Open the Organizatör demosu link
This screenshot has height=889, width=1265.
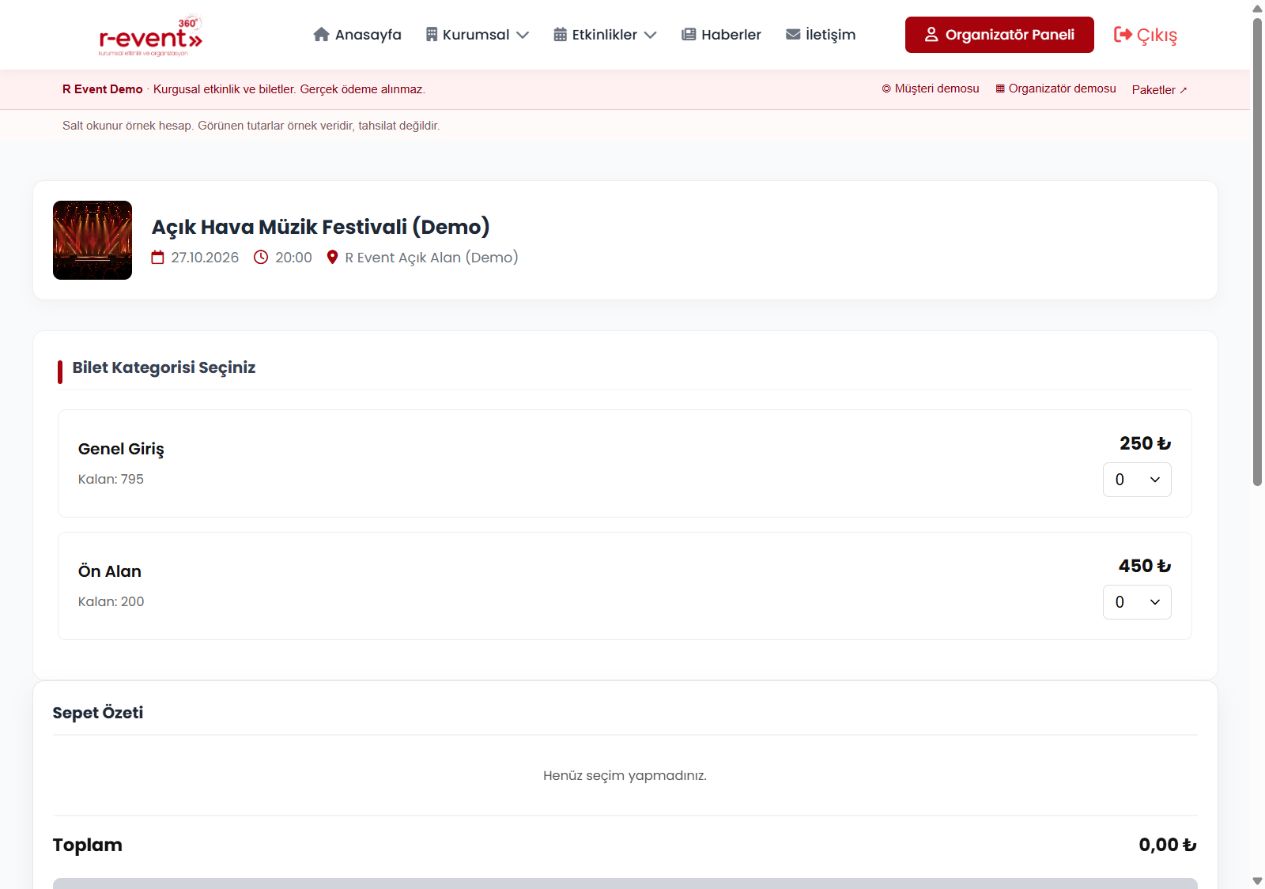[1056, 89]
